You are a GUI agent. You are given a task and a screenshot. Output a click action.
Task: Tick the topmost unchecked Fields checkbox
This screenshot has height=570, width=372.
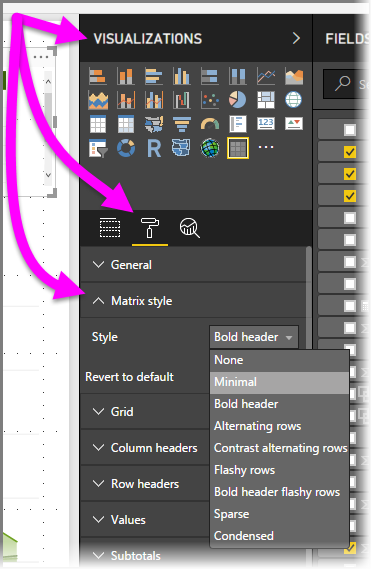350,130
